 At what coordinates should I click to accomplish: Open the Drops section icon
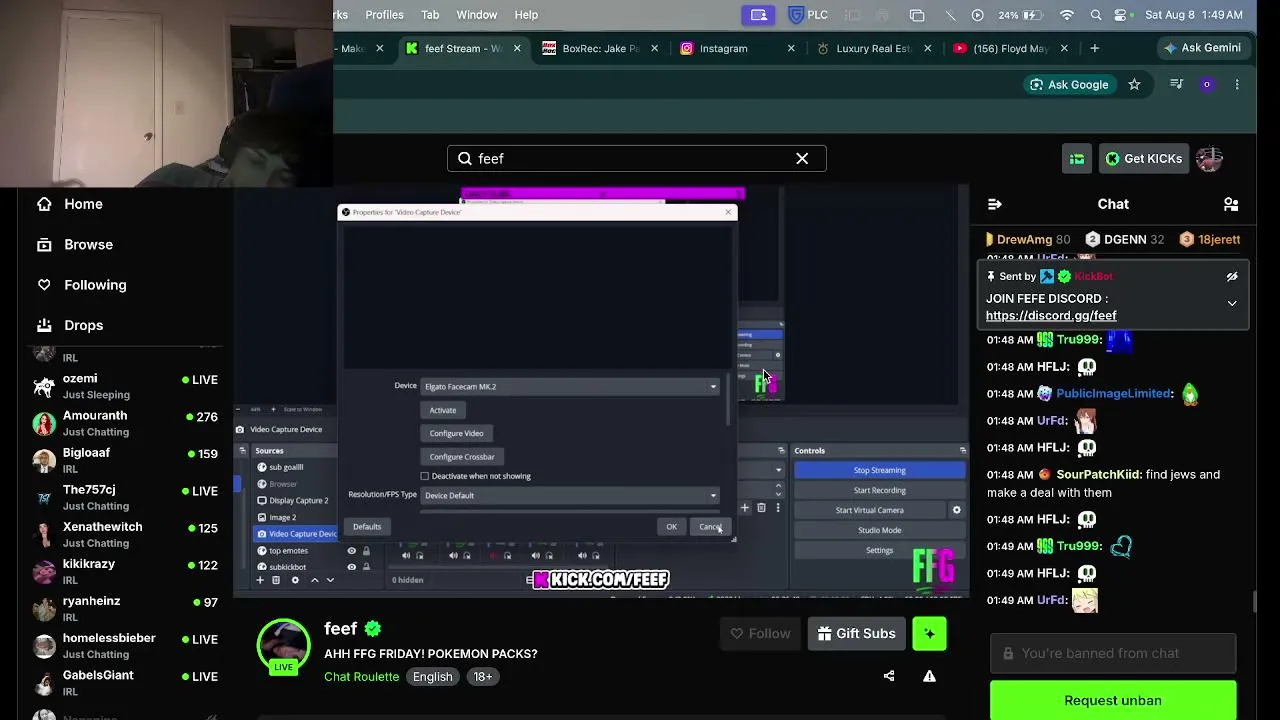pos(44,325)
